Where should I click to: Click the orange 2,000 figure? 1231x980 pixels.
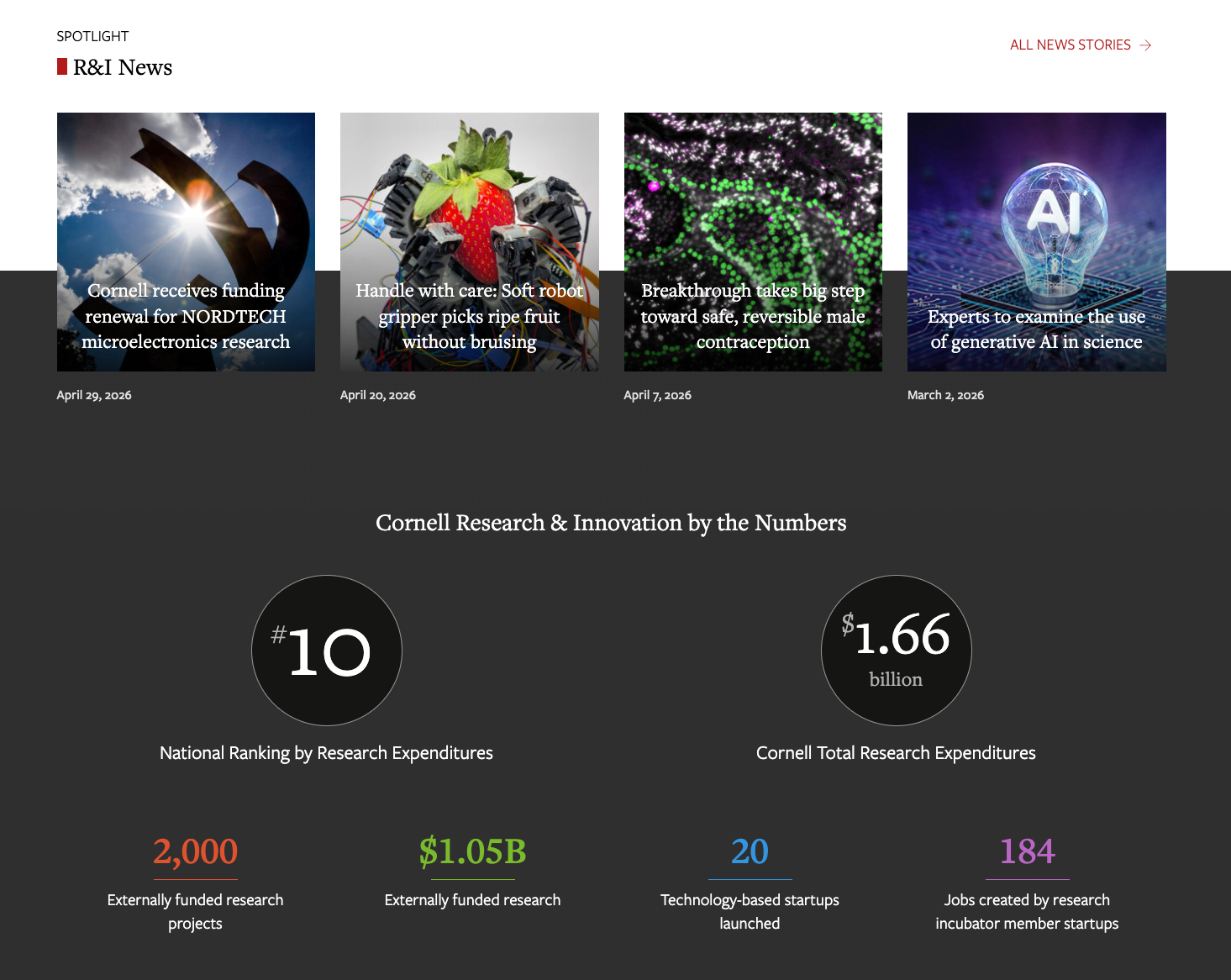click(x=195, y=851)
